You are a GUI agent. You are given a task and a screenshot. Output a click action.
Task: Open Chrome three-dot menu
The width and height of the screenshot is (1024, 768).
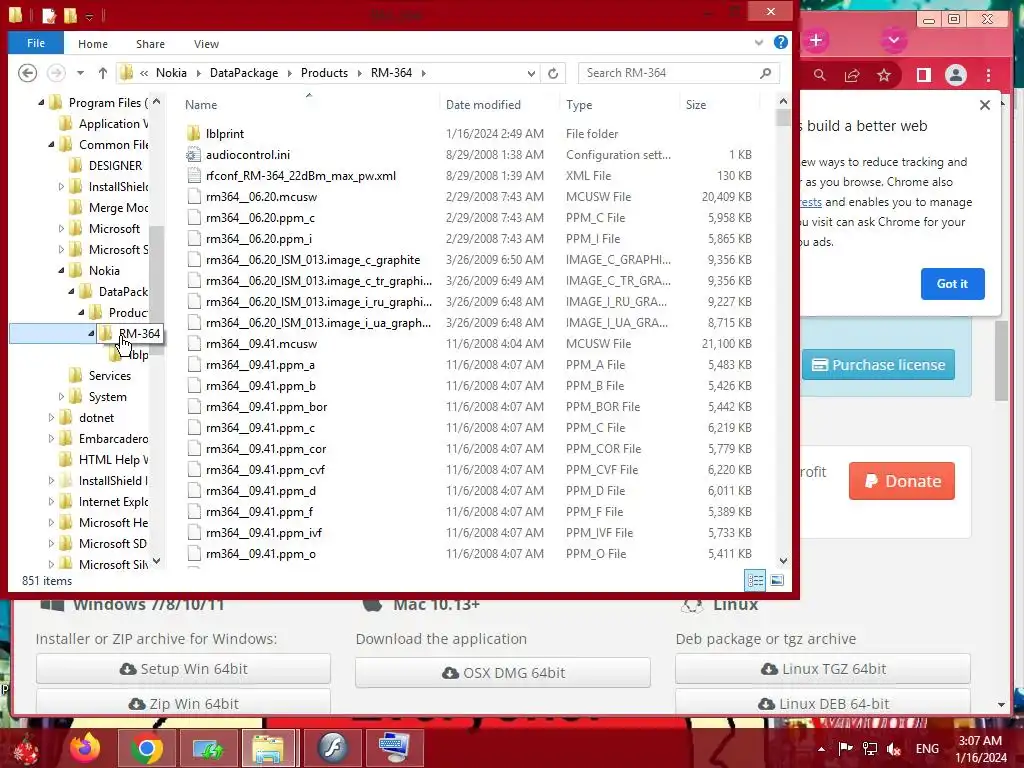coord(988,75)
